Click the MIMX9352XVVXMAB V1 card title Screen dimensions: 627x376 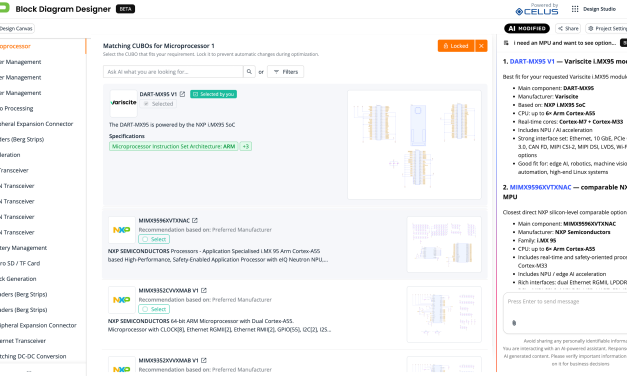[168, 361]
